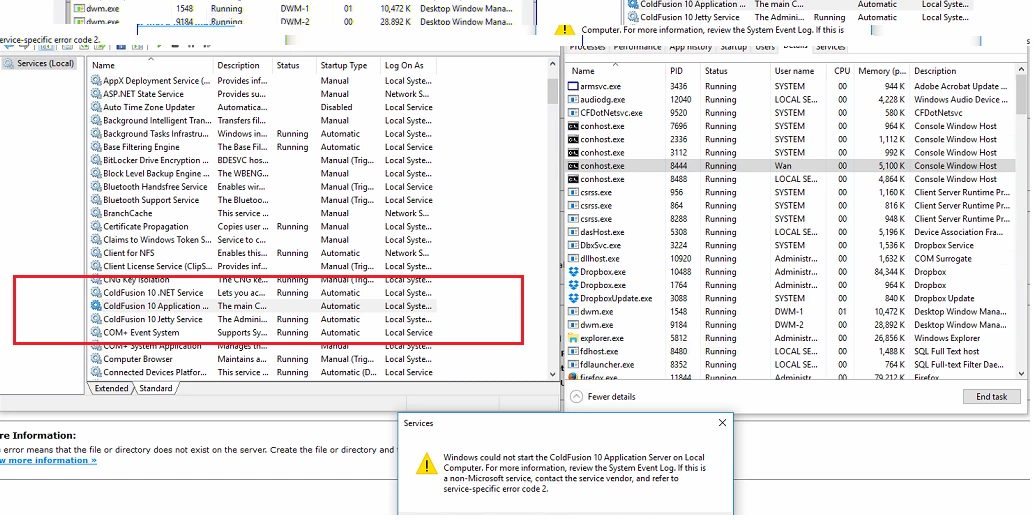This screenshot has height=520, width=1034.
Task: Click the dllhost.exe process icon
Action: [573, 258]
